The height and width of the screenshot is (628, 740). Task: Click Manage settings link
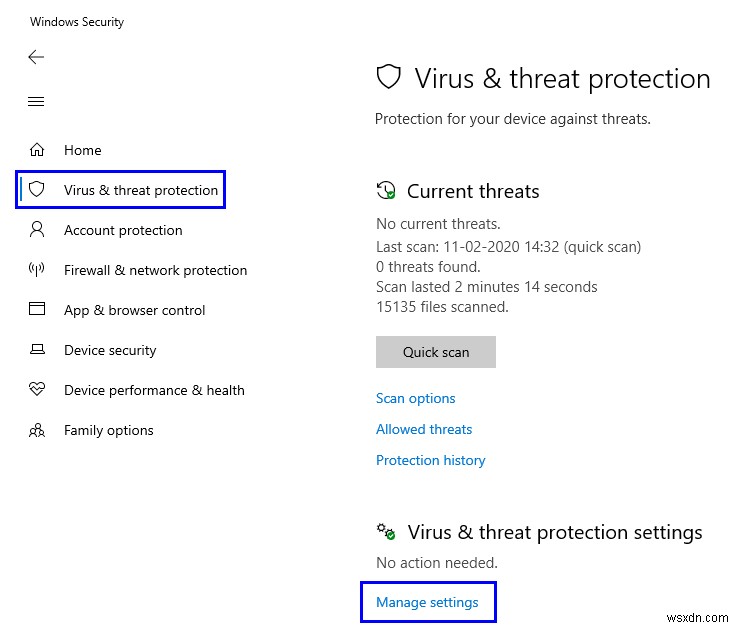coord(427,602)
